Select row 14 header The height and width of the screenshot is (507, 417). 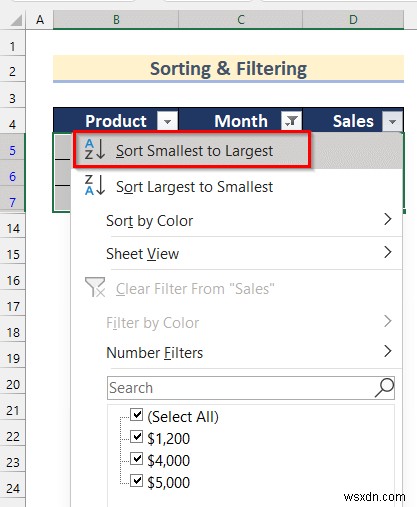coord(13,228)
